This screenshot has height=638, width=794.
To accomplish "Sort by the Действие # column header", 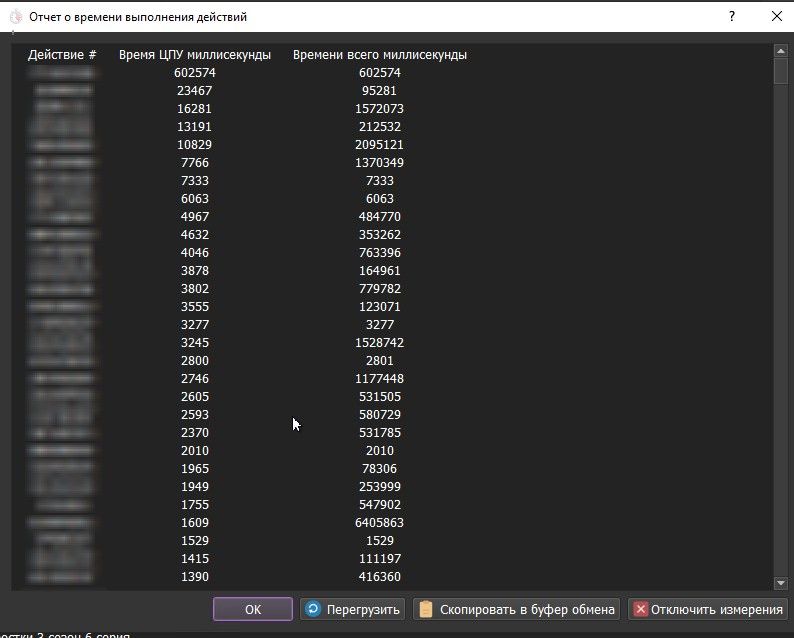I will [x=62, y=55].
